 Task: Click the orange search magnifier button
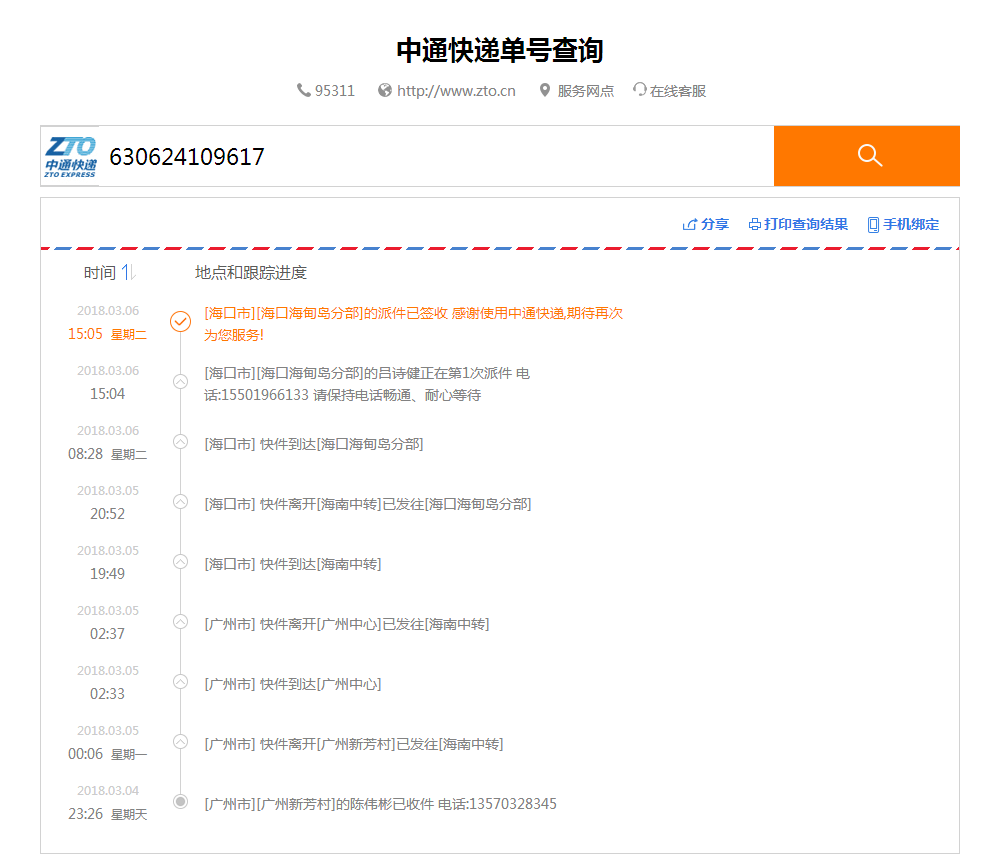coord(867,156)
